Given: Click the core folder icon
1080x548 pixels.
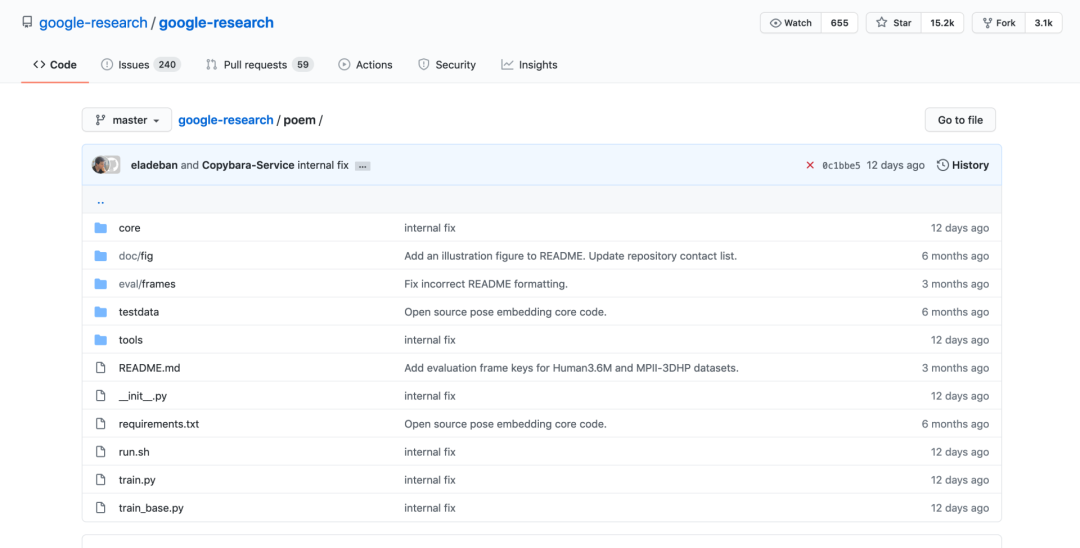Looking at the screenshot, I should pyautogui.click(x=100, y=228).
